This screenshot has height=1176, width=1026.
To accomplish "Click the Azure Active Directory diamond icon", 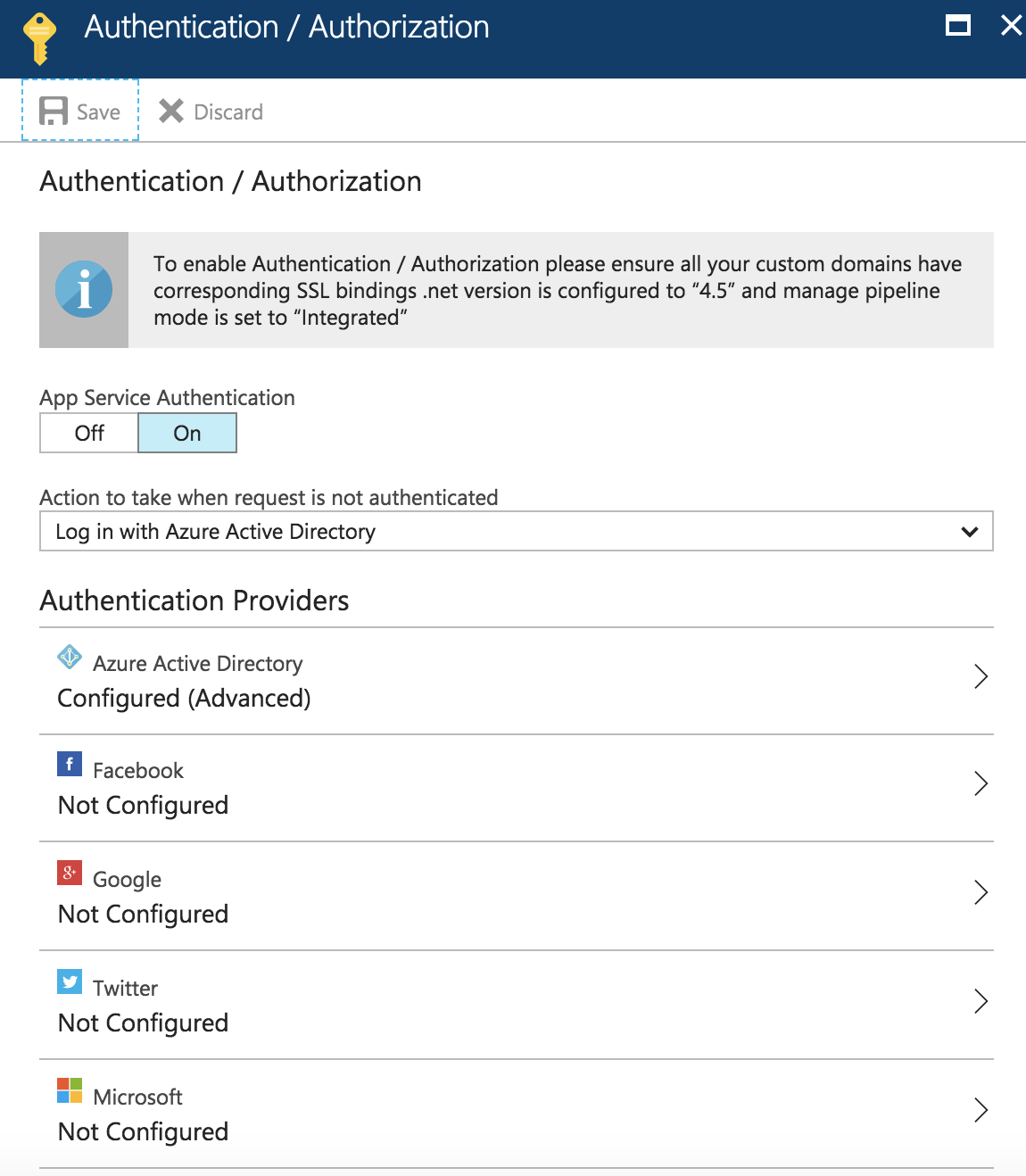I will pyautogui.click(x=70, y=657).
